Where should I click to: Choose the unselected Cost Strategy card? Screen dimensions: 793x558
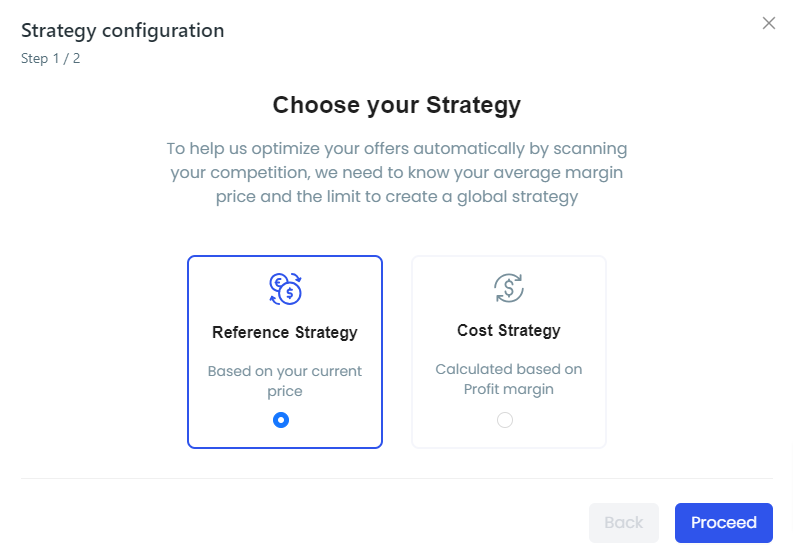509,352
